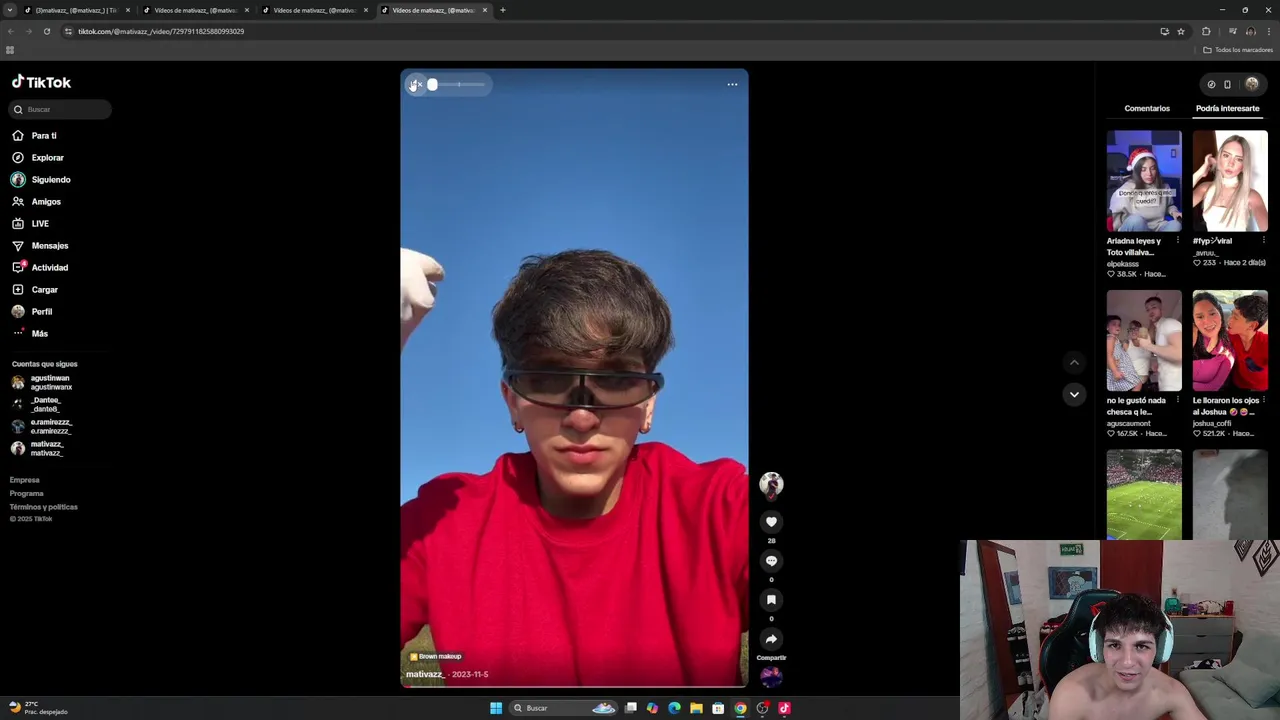Open Chrome apps grid in bookmarks bar
The image size is (1280, 720).
[x=10, y=50]
